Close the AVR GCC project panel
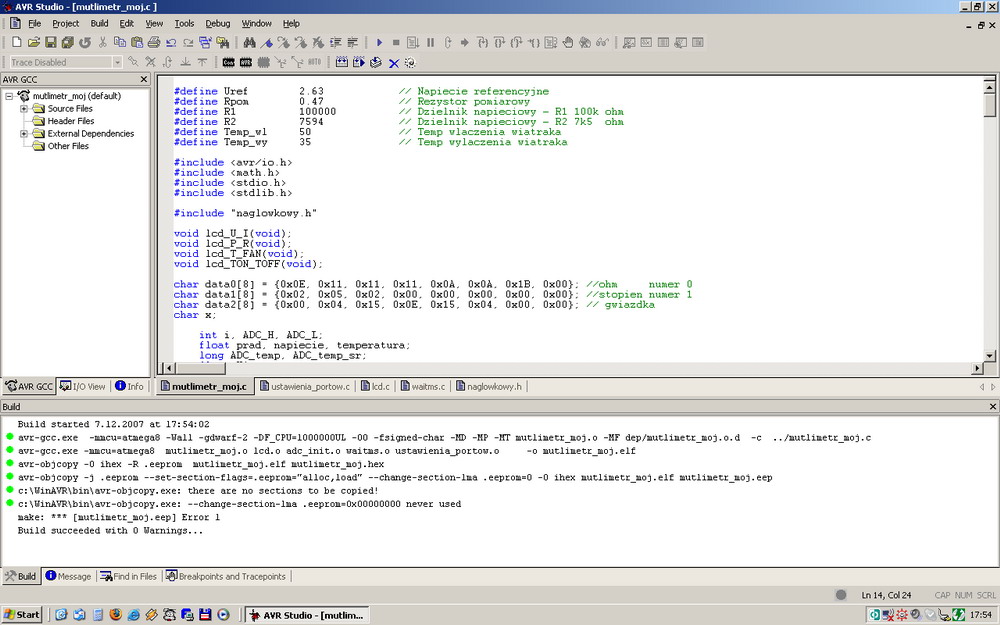Viewport: 1000px width, 625px height. pyautogui.click(x=143, y=79)
